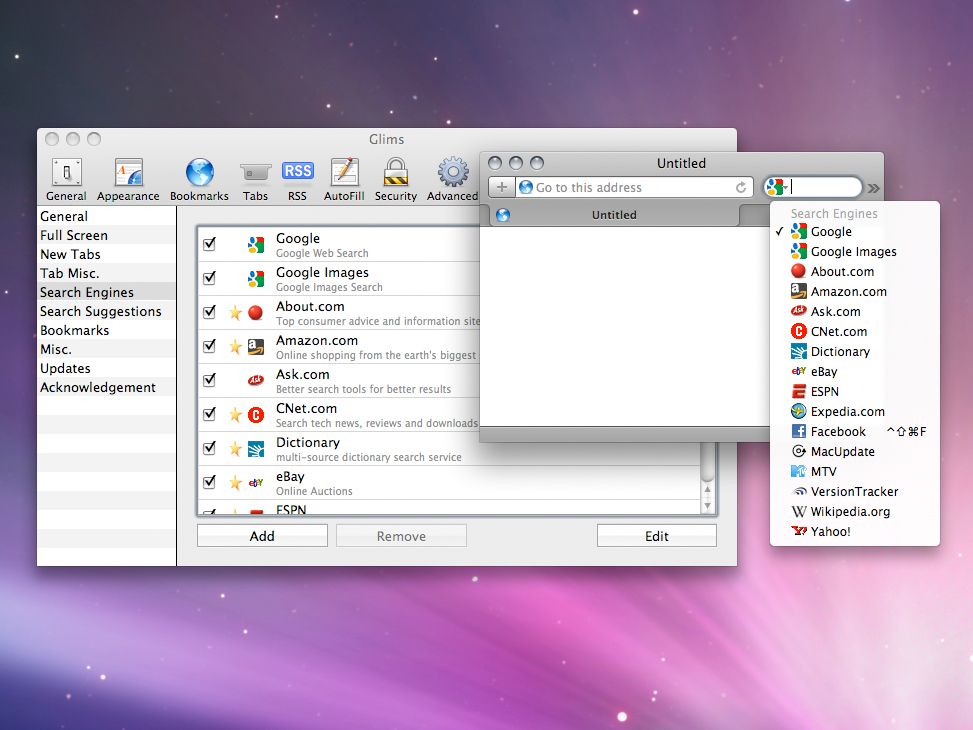Click the star next to CNet.com
The height and width of the screenshot is (730, 973).
click(235, 414)
